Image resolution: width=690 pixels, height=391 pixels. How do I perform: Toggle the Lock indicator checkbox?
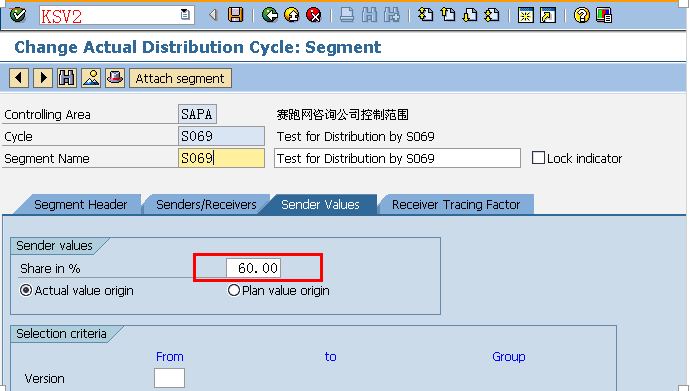[x=538, y=158]
